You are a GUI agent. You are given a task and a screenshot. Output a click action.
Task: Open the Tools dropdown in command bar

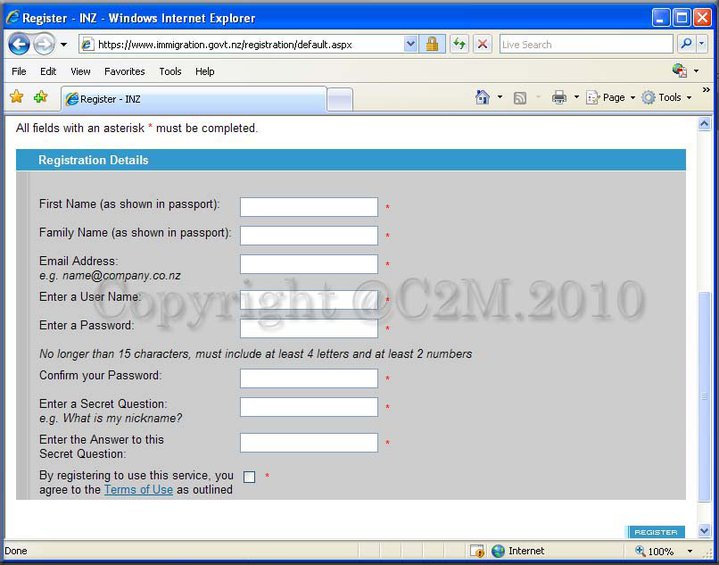(x=668, y=97)
